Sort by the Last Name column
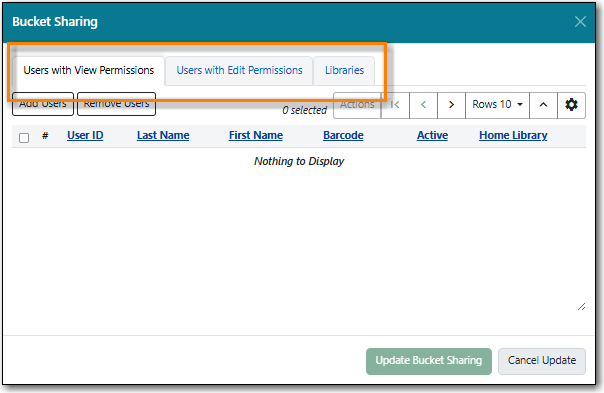This screenshot has width=604, height=393. point(163,135)
